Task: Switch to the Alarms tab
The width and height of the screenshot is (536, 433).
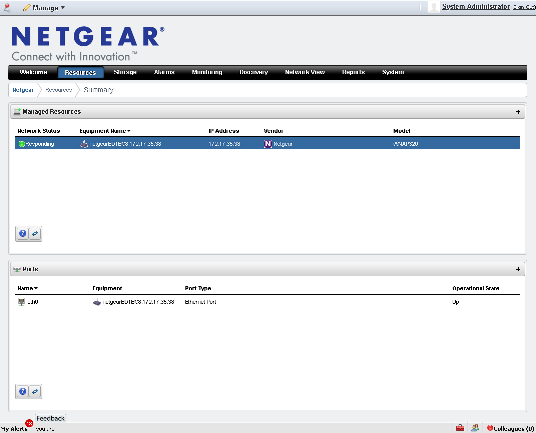Action: pyautogui.click(x=164, y=72)
